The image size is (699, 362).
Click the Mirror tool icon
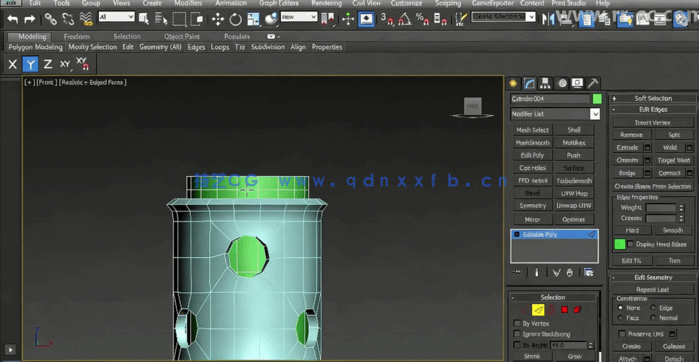548,19
